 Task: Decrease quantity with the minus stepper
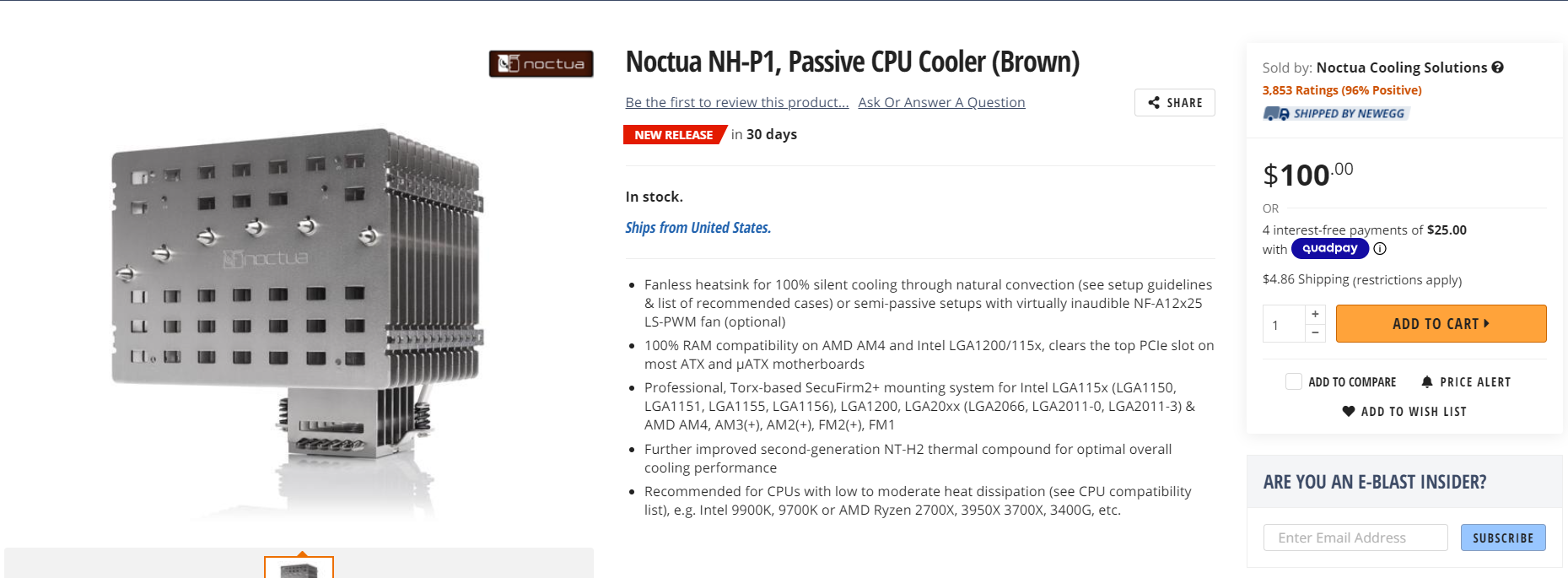click(x=1315, y=333)
